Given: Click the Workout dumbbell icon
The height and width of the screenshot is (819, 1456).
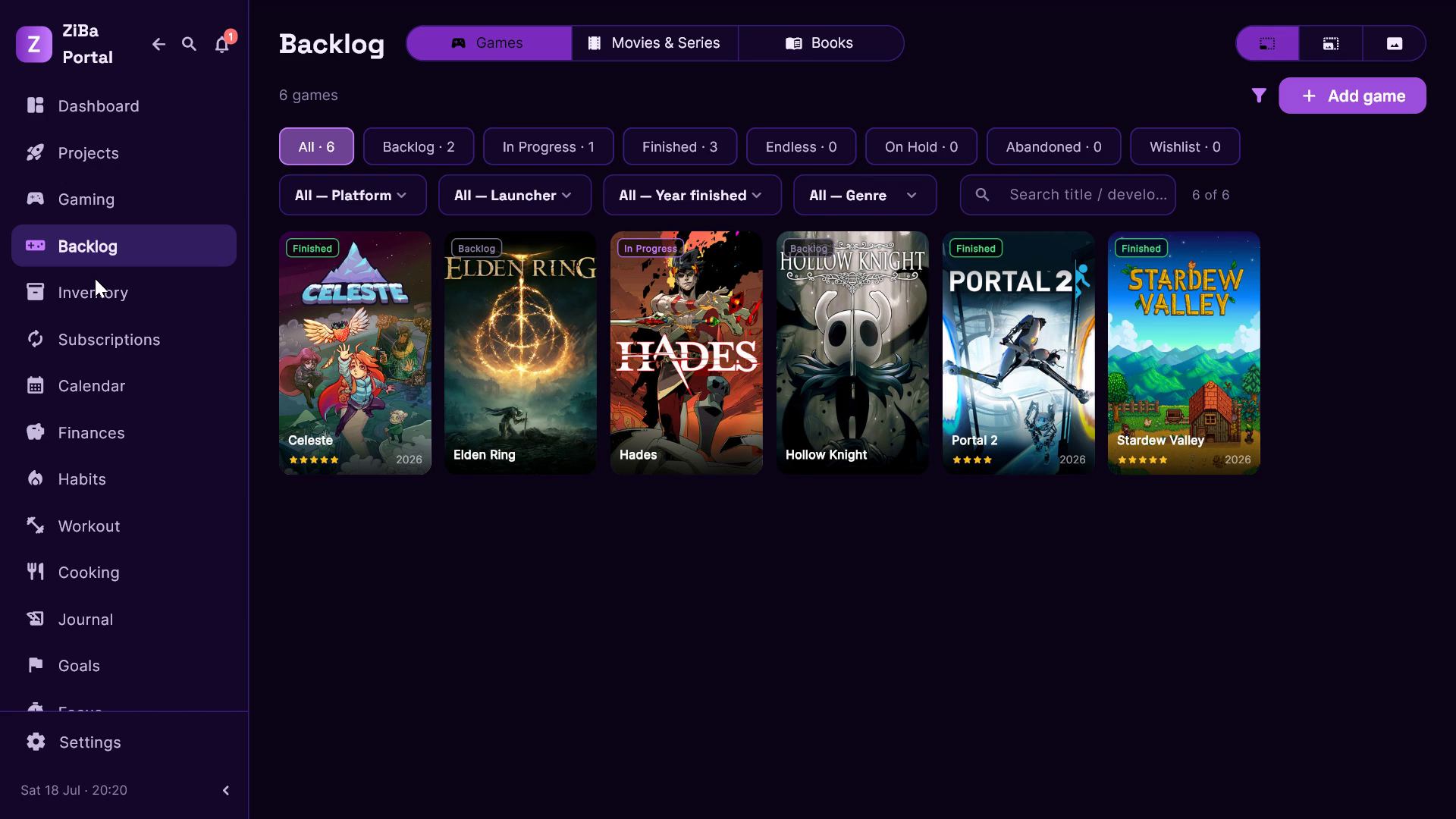Looking at the screenshot, I should pyautogui.click(x=36, y=526).
